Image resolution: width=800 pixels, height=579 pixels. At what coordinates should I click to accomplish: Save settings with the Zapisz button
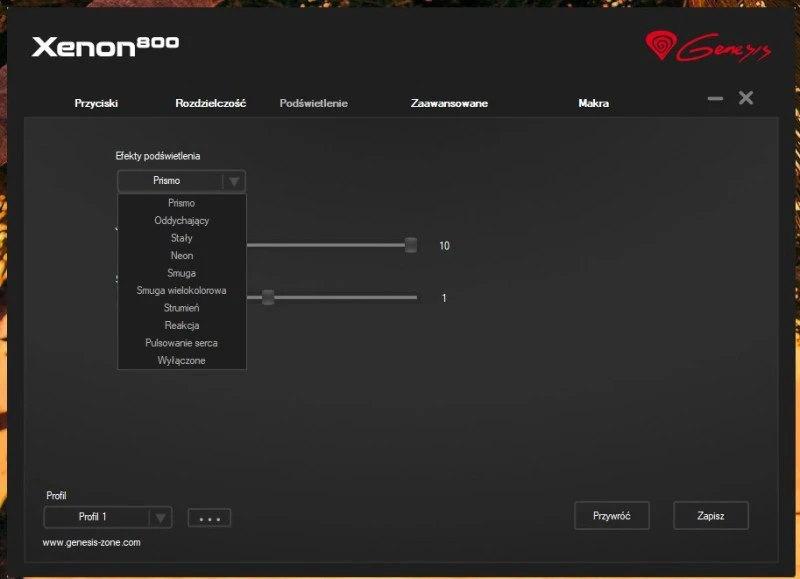point(710,516)
